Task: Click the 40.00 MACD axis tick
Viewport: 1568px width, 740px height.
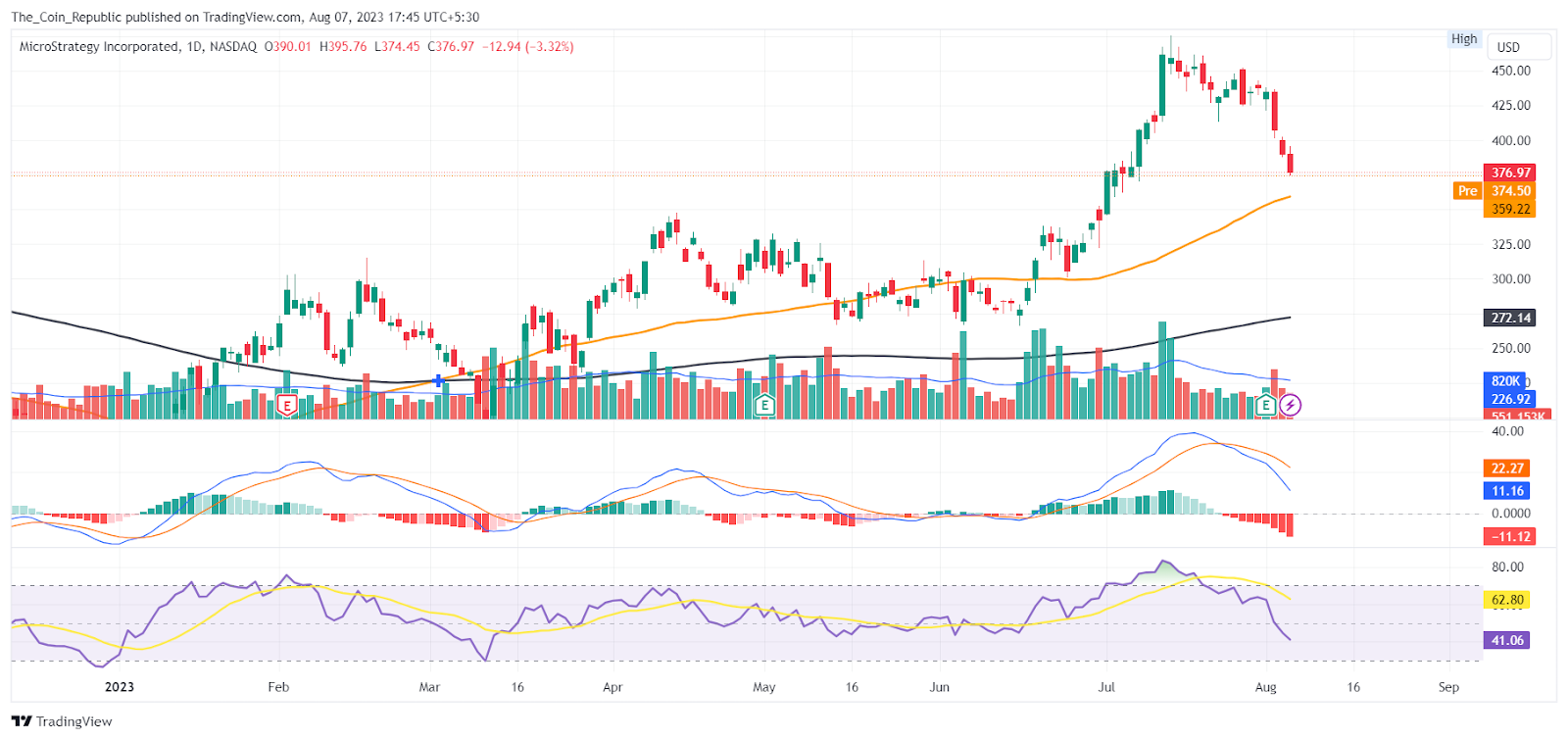Action: tap(1507, 431)
